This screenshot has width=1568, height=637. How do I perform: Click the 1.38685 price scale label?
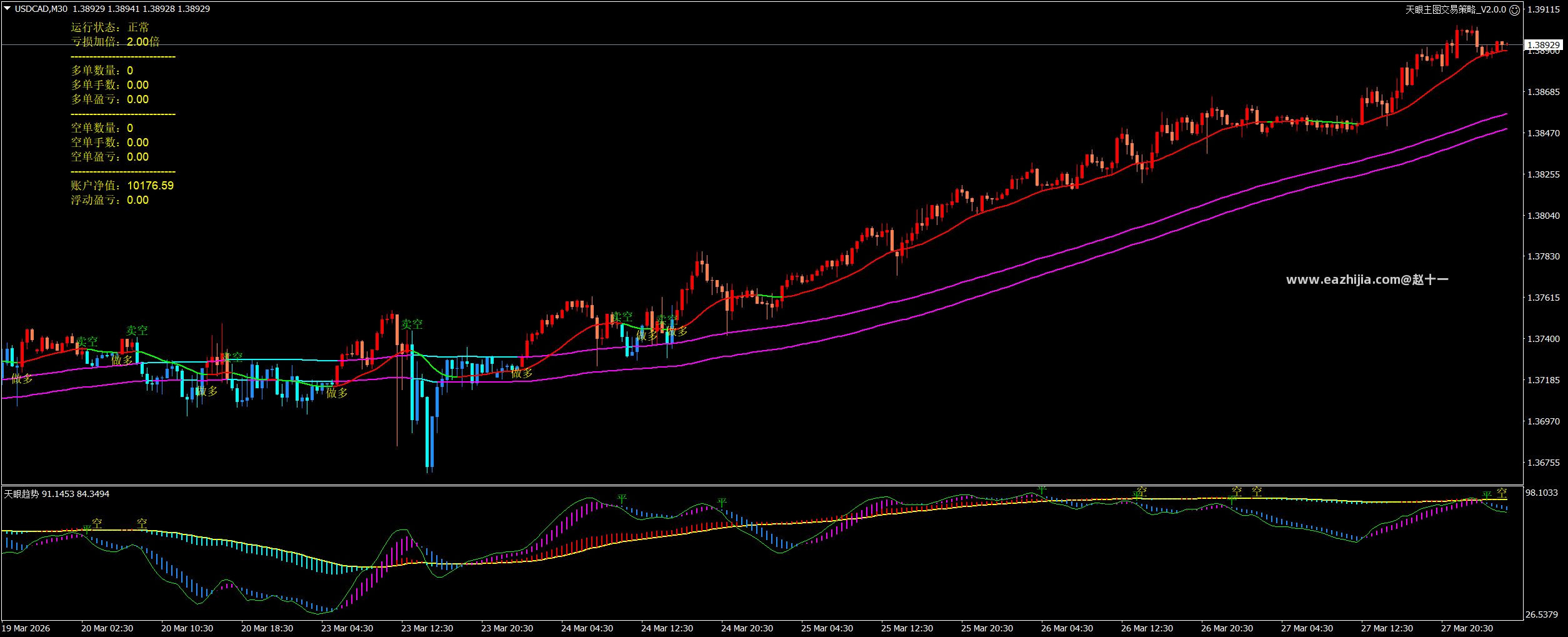click(x=1543, y=92)
